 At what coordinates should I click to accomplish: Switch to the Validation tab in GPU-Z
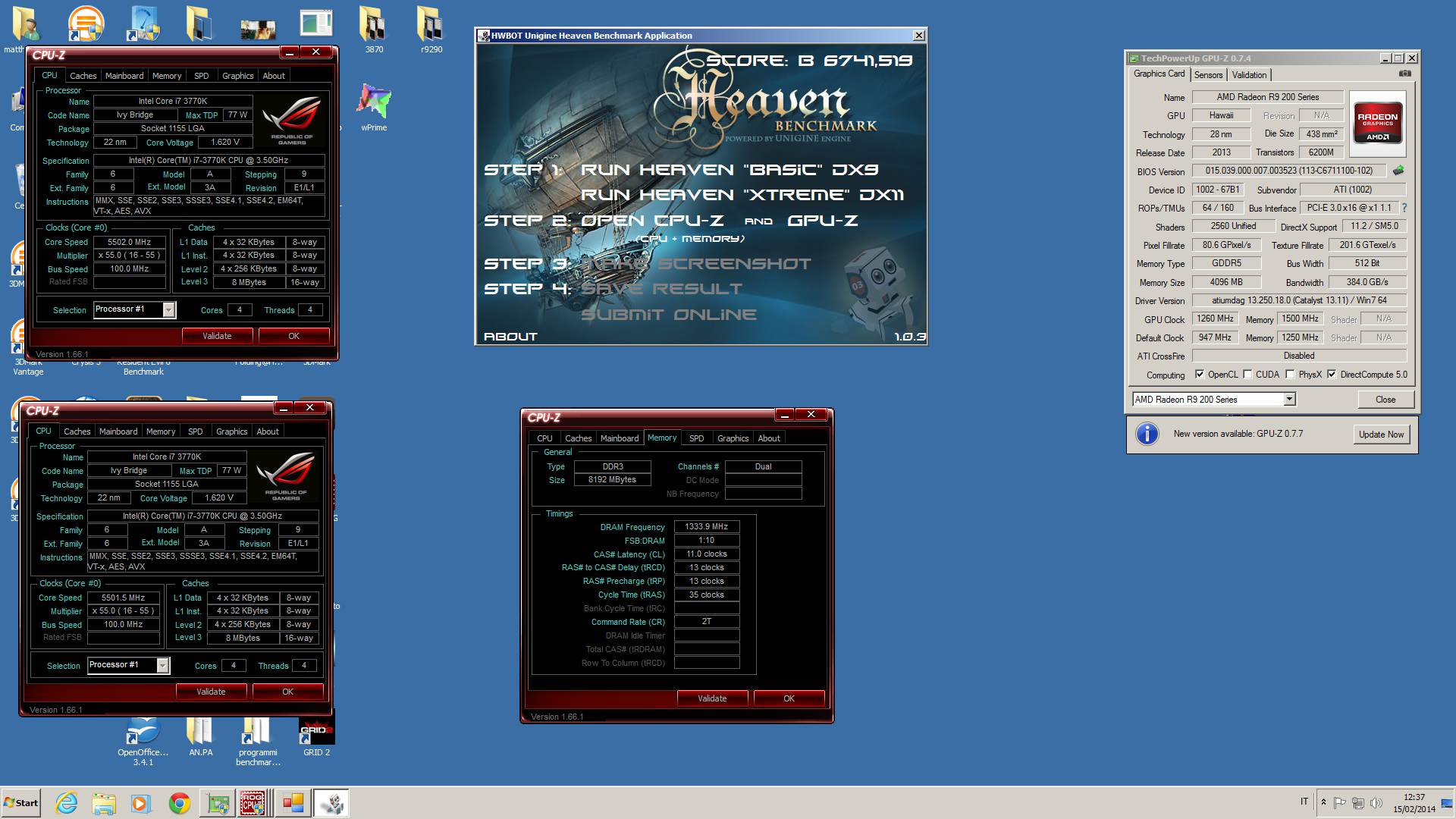(x=1249, y=74)
